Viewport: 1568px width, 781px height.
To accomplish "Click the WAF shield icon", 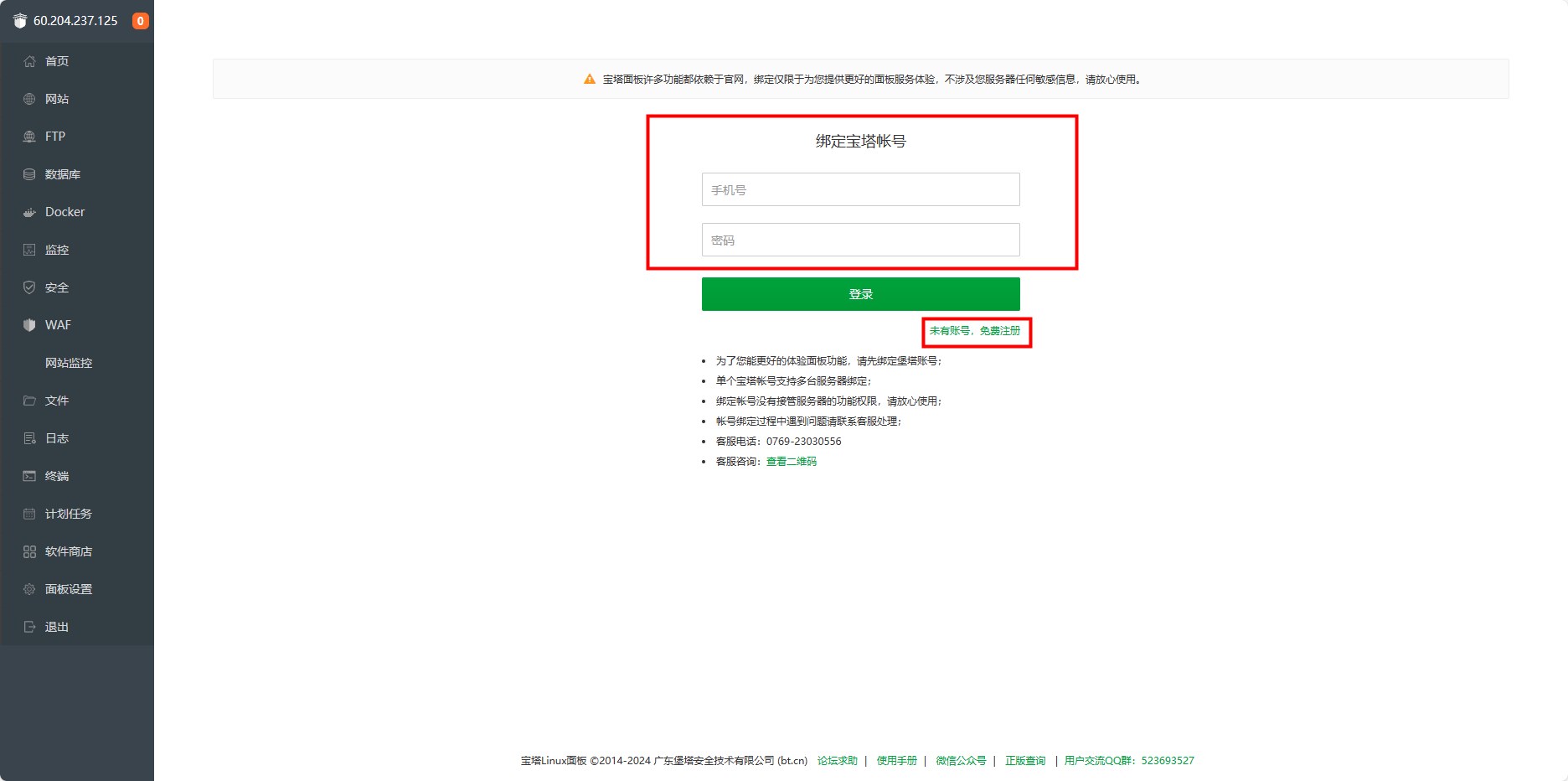I will click(x=29, y=325).
